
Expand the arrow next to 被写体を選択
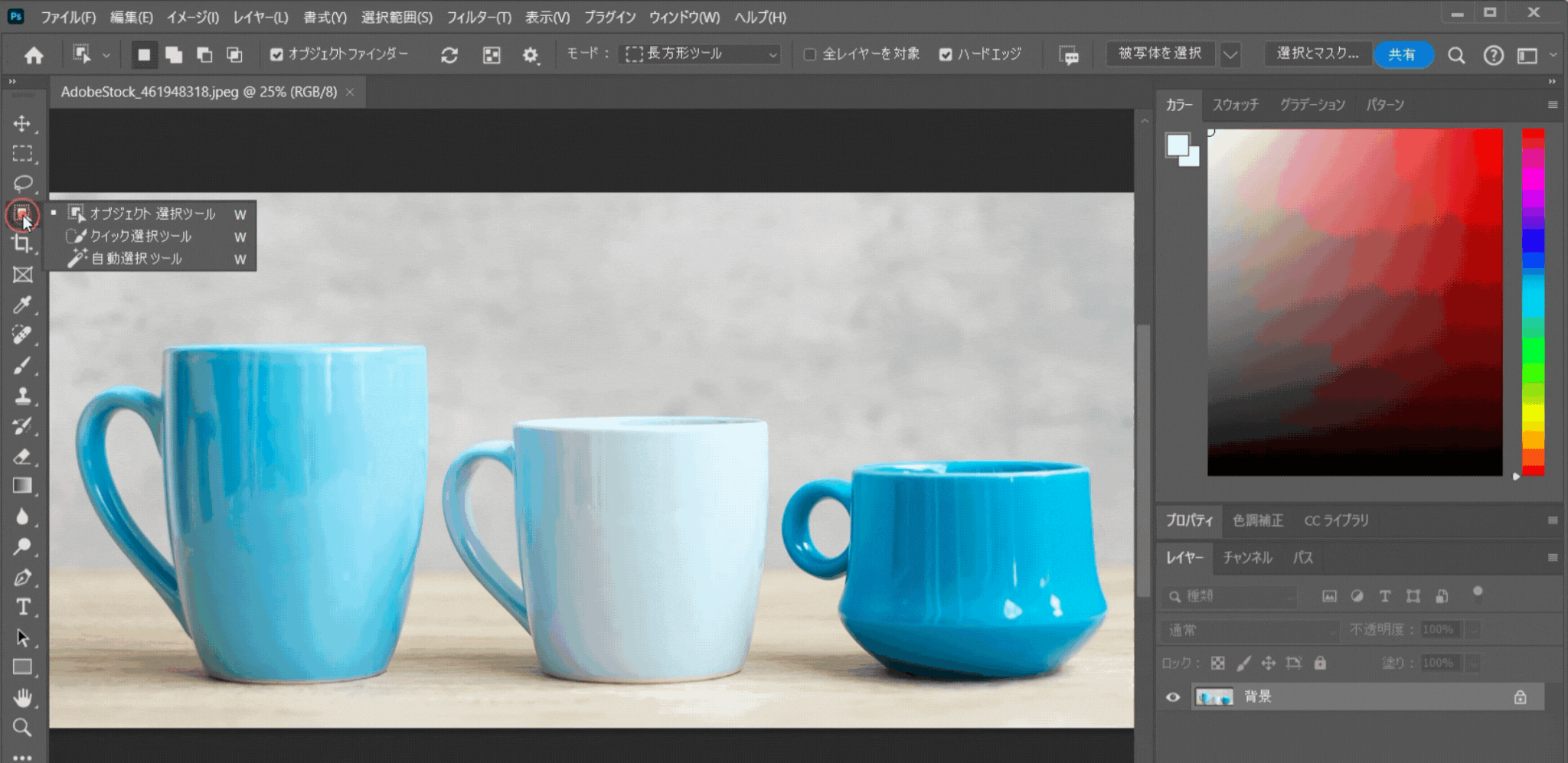1230,54
